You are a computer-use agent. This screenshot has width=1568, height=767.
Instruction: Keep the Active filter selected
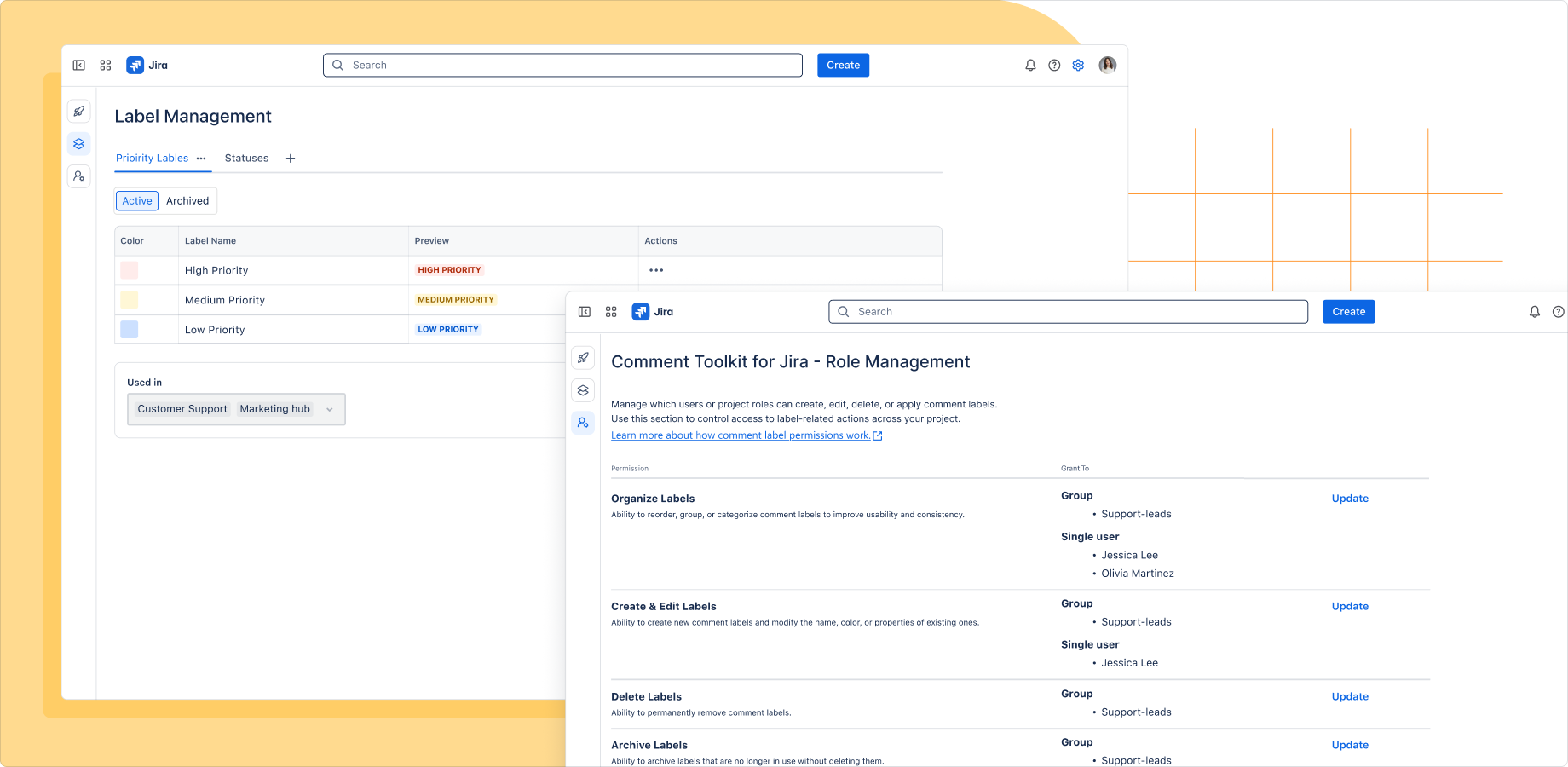(136, 200)
